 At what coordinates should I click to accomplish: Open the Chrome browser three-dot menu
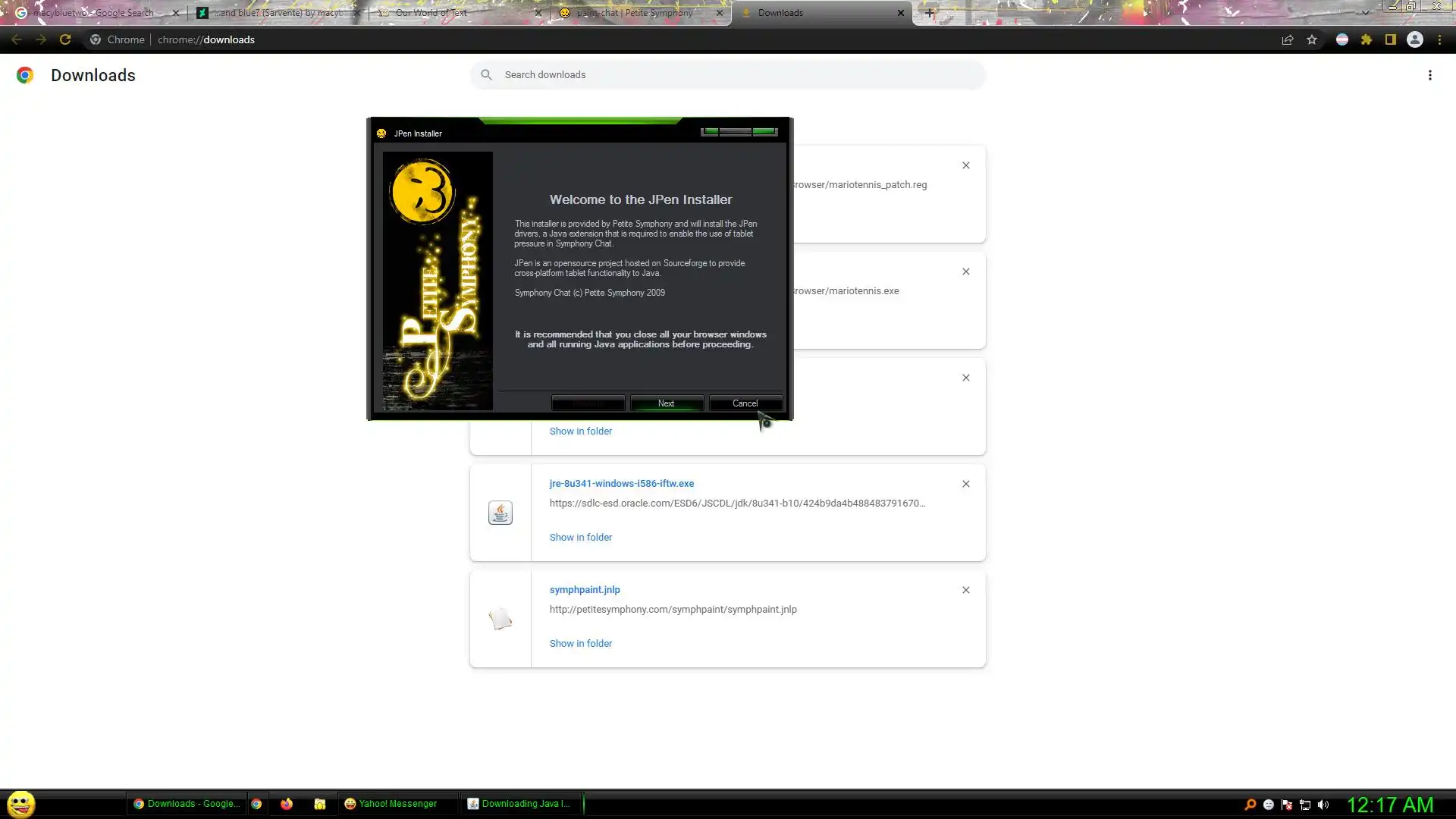point(1439,40)
